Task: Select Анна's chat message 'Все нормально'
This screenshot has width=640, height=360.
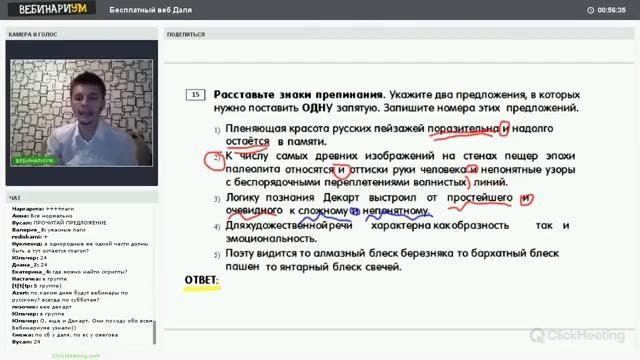Action: [42, 216]
